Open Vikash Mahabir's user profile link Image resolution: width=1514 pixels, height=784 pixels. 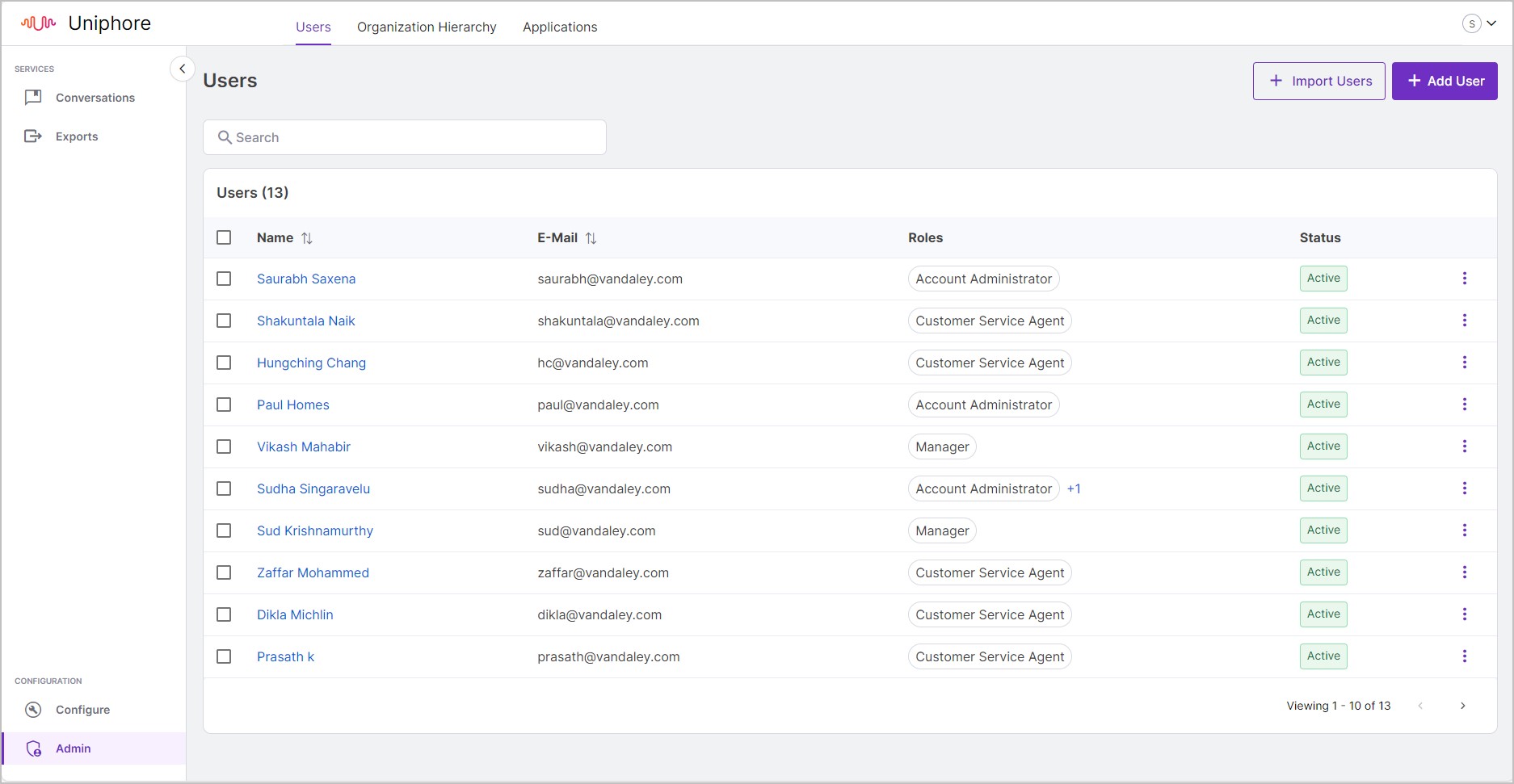tap(304, 447)
